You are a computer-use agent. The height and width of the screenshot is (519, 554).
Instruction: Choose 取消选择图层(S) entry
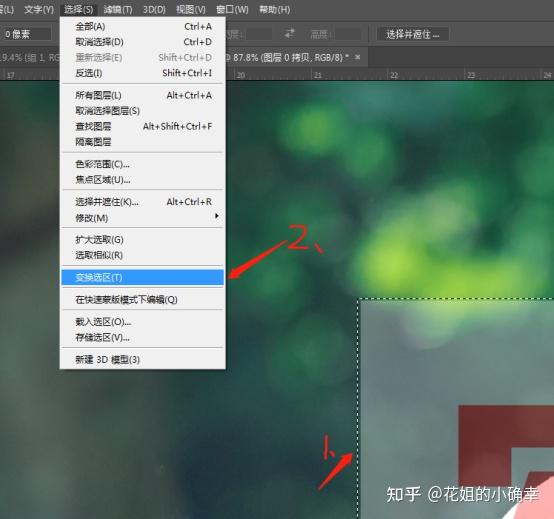tap(143, 111)
